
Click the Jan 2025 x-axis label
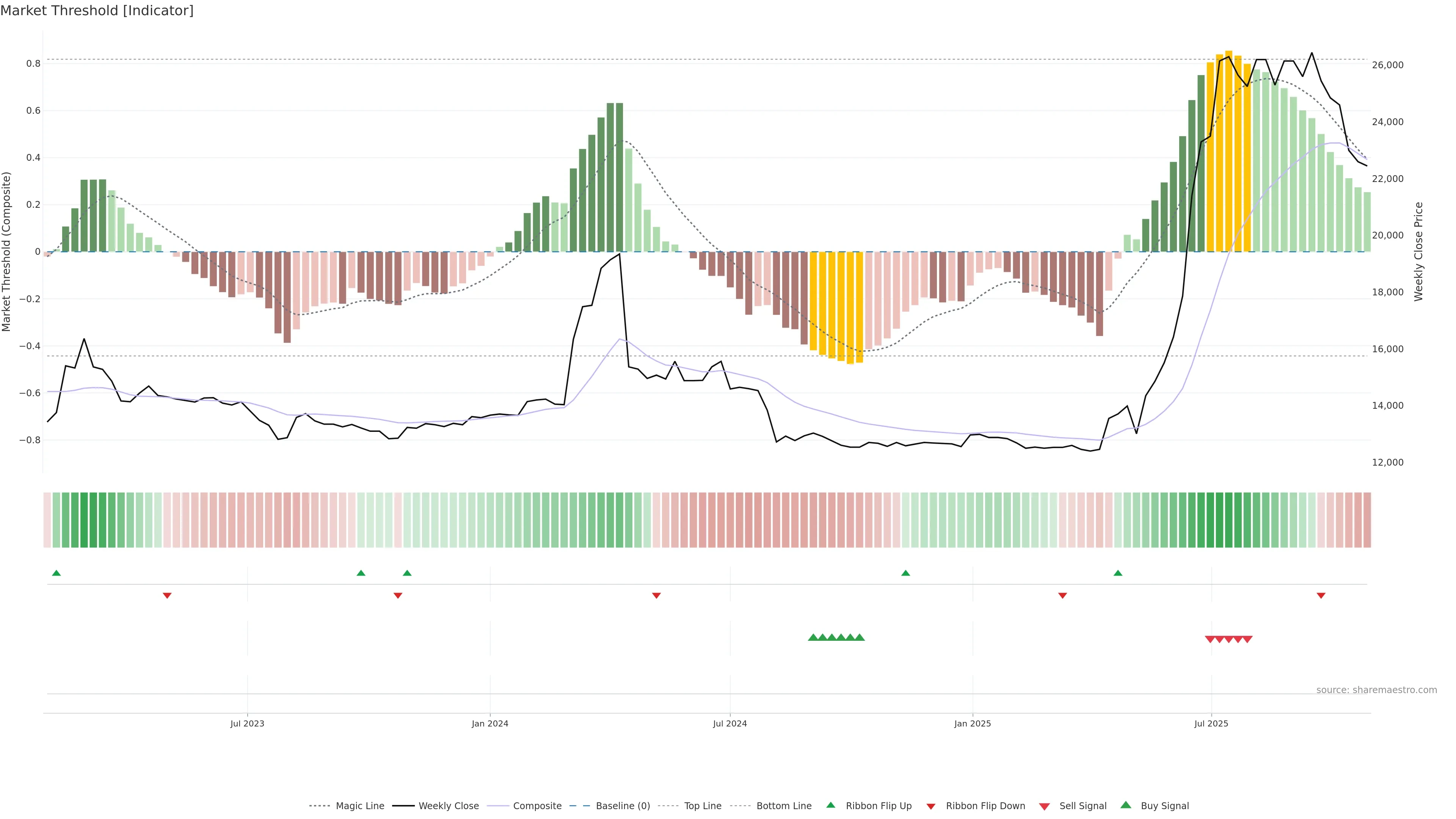972,723
